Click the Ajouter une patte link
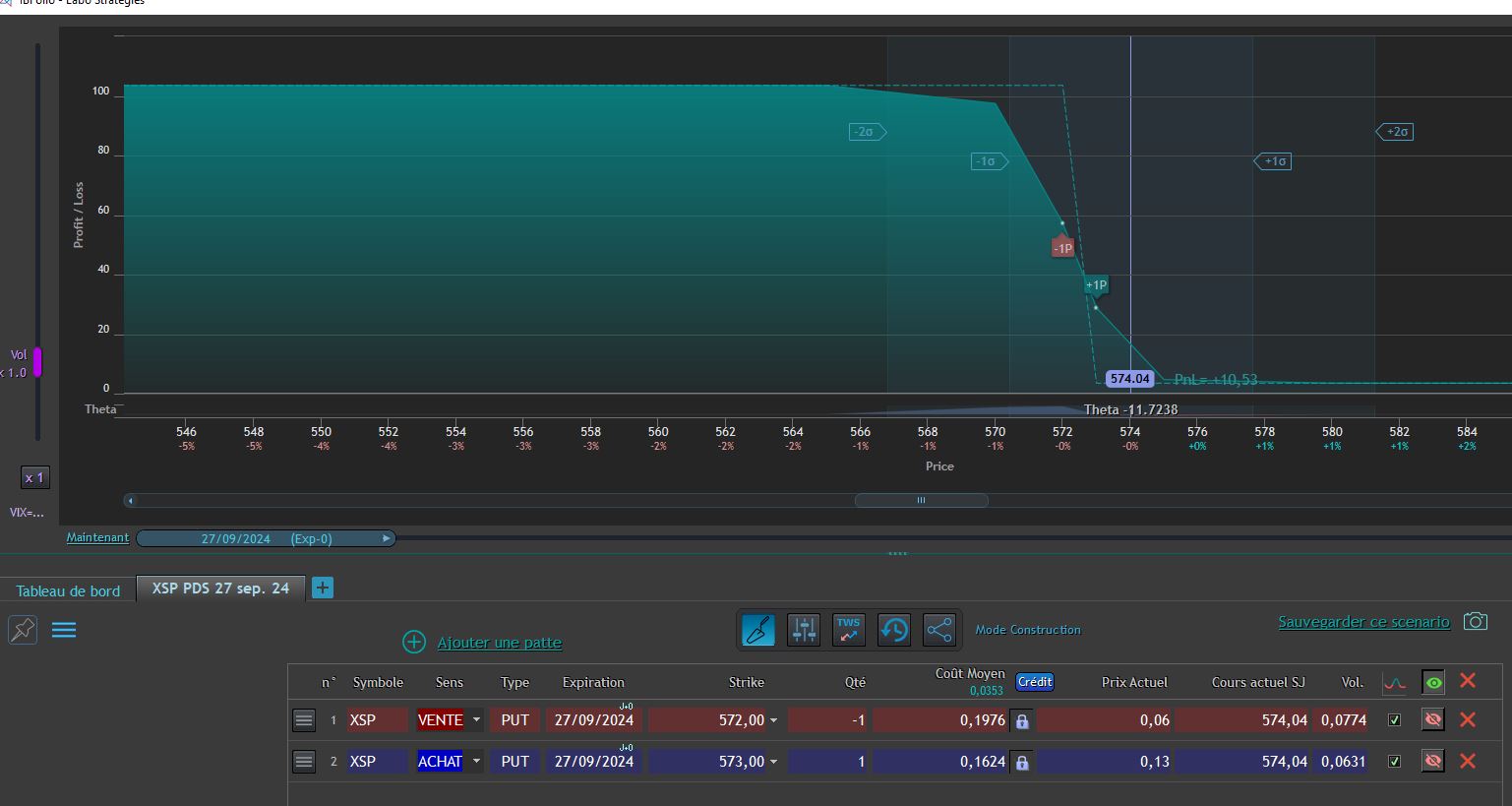 (499, 643)
